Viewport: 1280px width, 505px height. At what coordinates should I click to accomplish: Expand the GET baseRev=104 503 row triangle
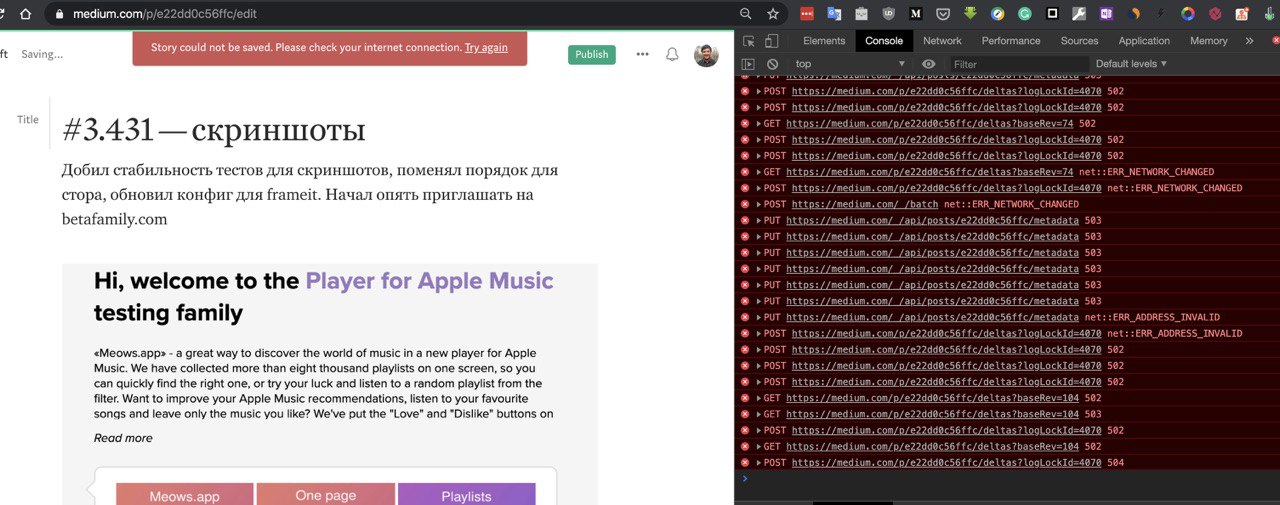point(759,414)
